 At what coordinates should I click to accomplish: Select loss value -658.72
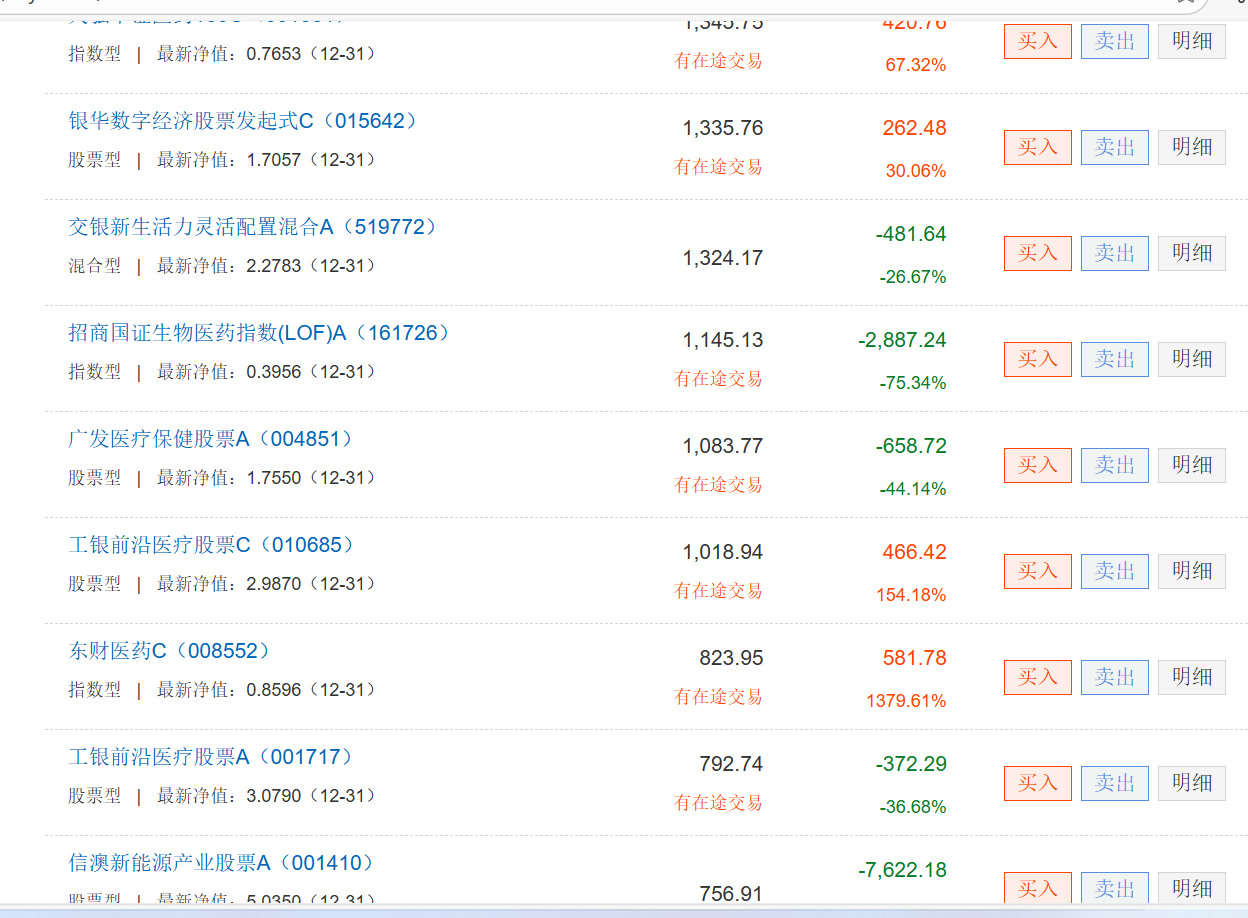point(911,446)
